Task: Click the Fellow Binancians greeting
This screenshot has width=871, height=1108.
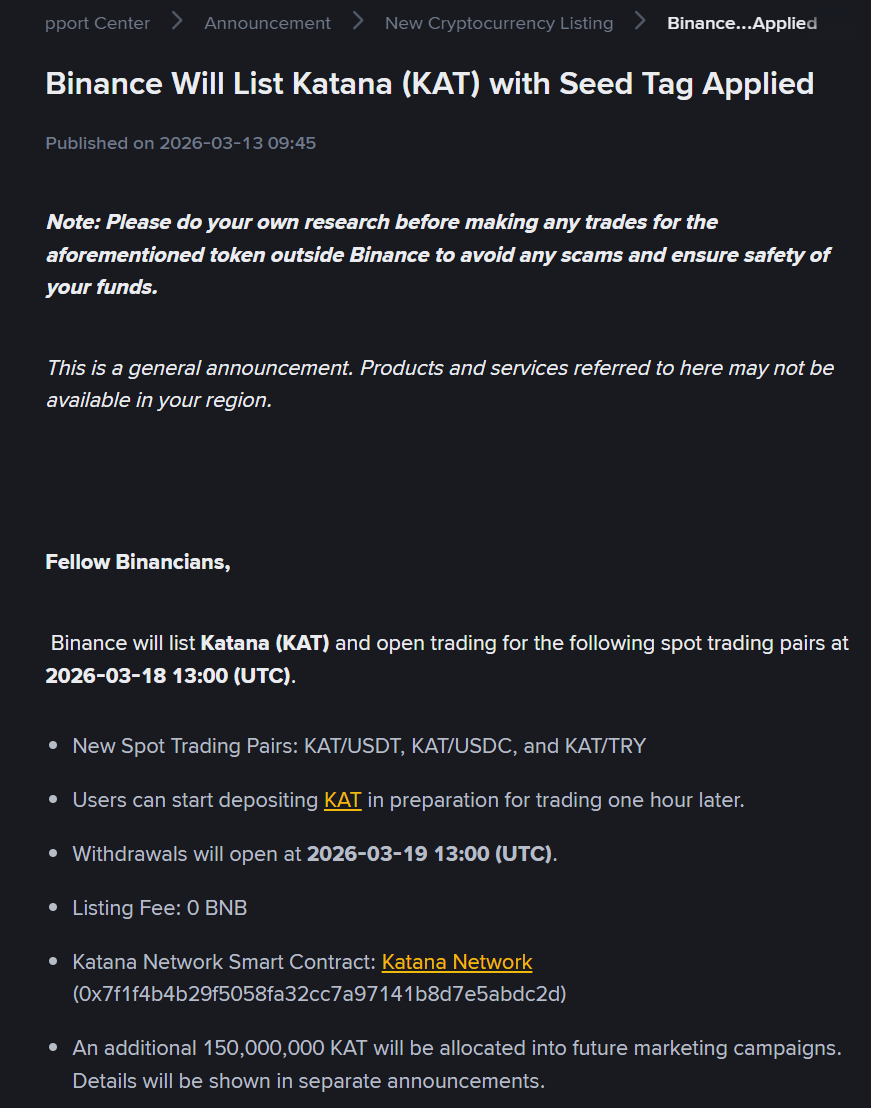Action: pyautogui.click(x=138, y=563)
